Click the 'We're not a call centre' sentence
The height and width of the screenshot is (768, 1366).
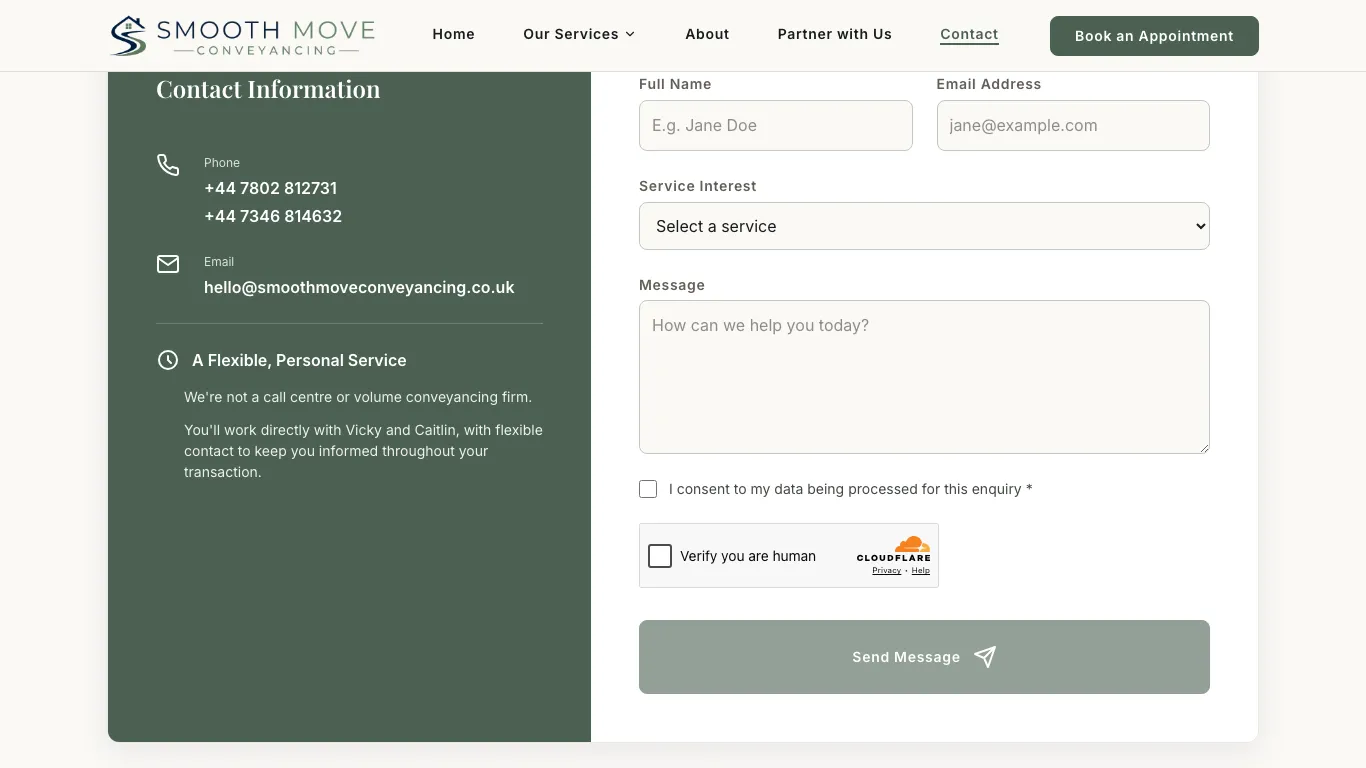[x=358, y=397]
